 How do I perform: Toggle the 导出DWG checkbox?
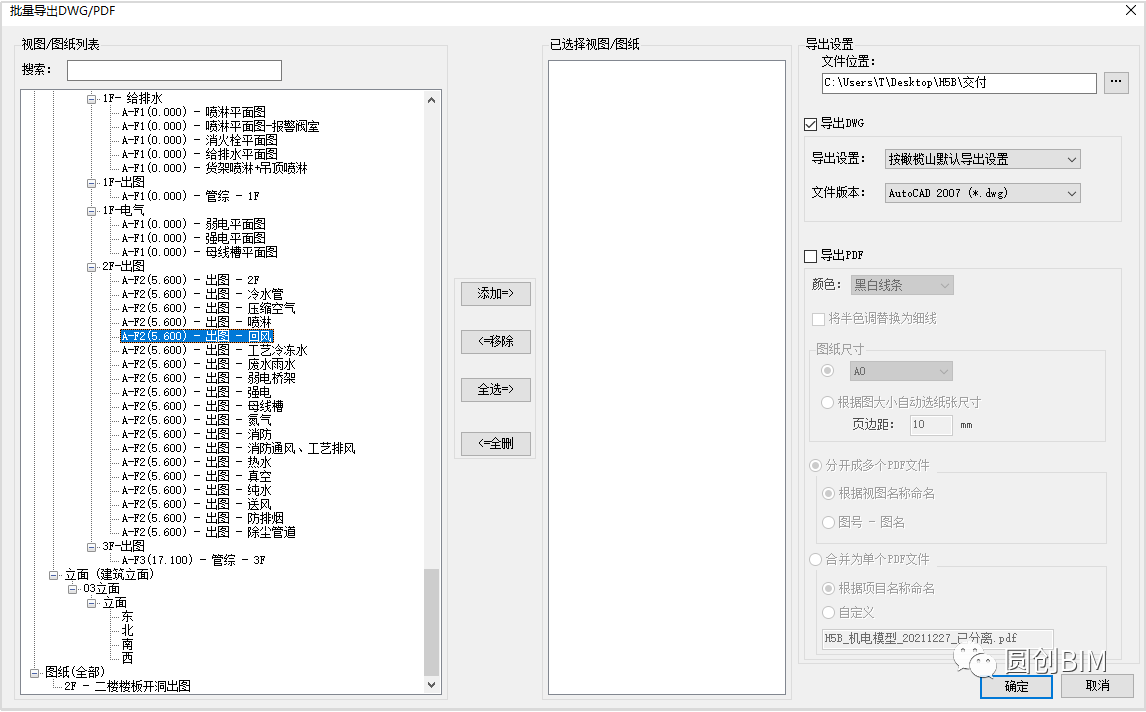(x=810, y=124)
